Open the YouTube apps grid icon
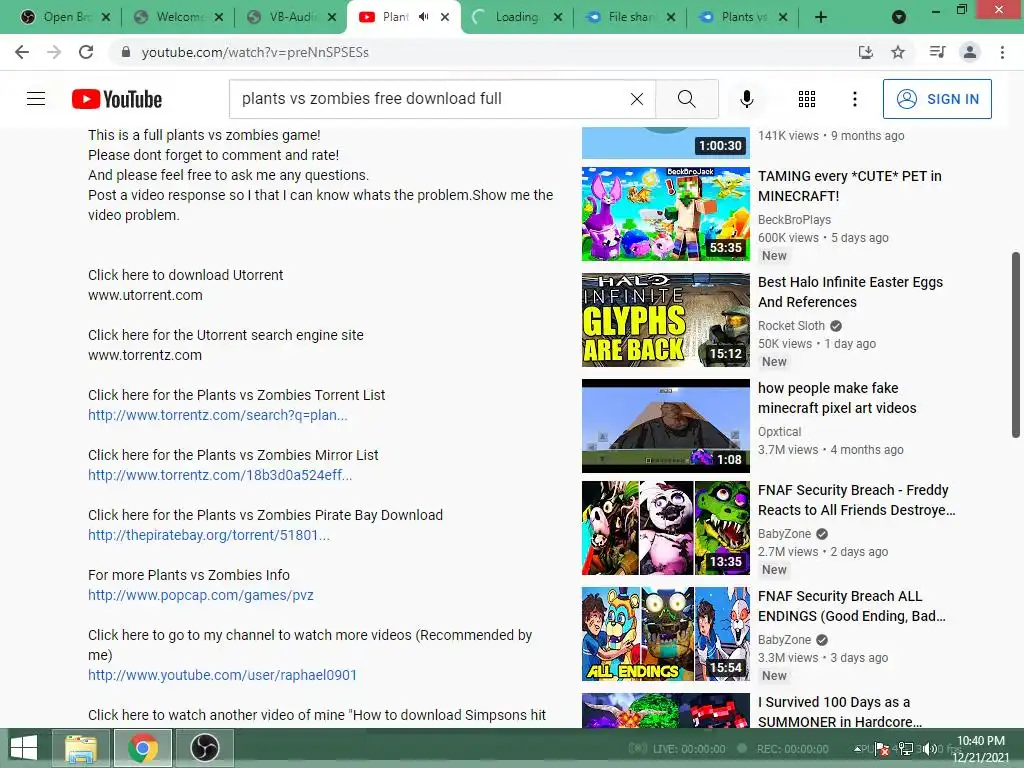The image size is (1024, 768). pyautogui.click(x=807, y=99)
